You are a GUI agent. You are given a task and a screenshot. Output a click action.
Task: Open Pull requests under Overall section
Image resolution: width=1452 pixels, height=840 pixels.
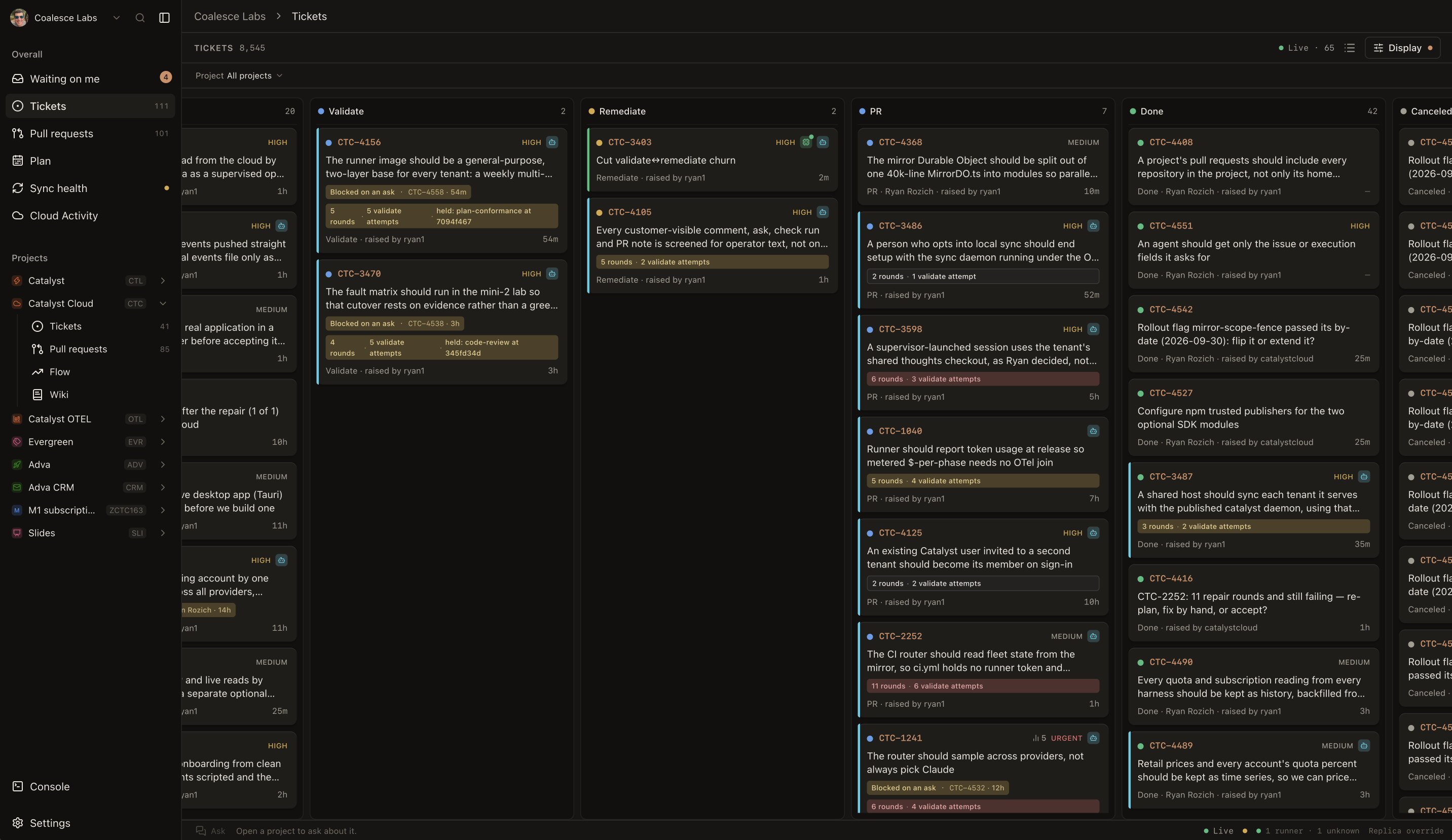[90, 133]
